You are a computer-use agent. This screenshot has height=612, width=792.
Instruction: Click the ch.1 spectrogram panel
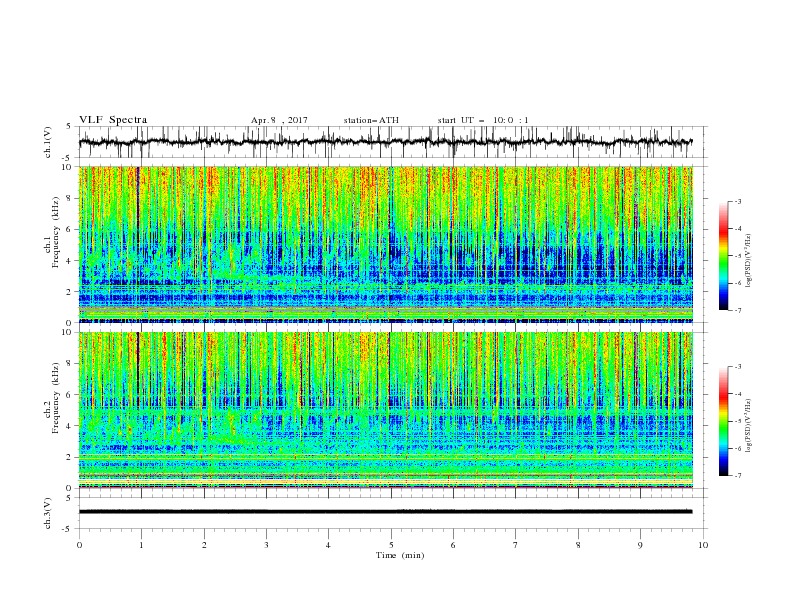(x=385, y=244)
